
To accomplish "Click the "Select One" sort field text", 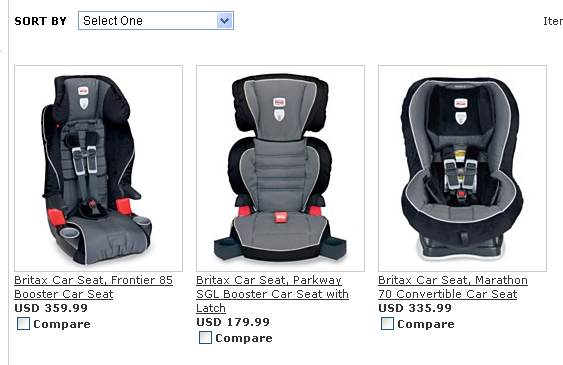I will pos(113,21).
